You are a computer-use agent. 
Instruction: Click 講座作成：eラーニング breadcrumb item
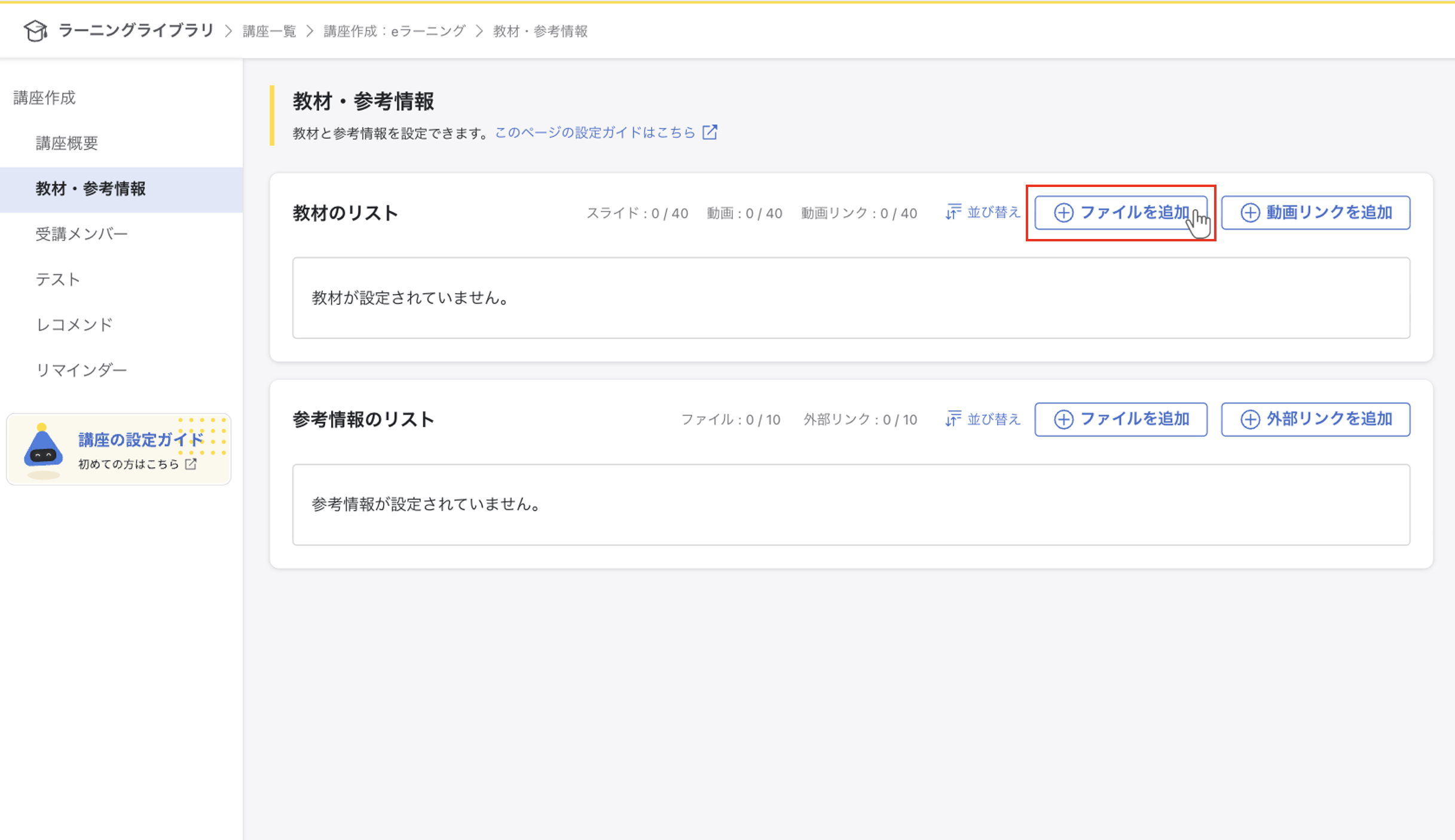click(393, 30)
